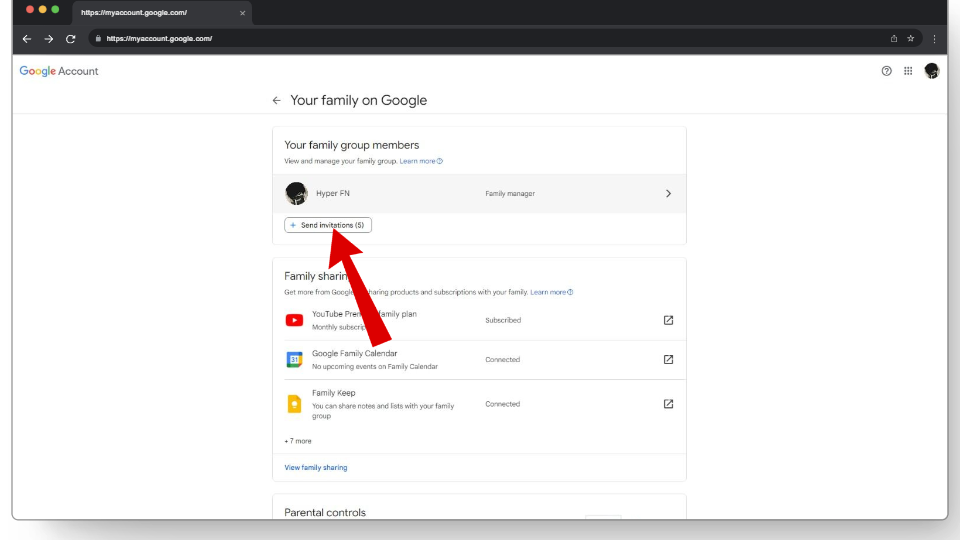Click the Family manager label
960x540 pixels.
tap(510, 193)
